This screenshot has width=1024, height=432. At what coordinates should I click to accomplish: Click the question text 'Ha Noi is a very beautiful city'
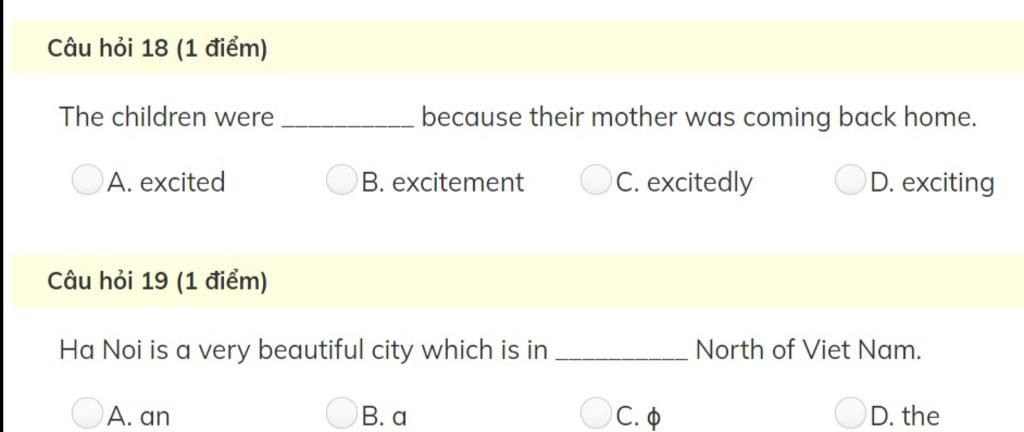click(x=223, y=351)
